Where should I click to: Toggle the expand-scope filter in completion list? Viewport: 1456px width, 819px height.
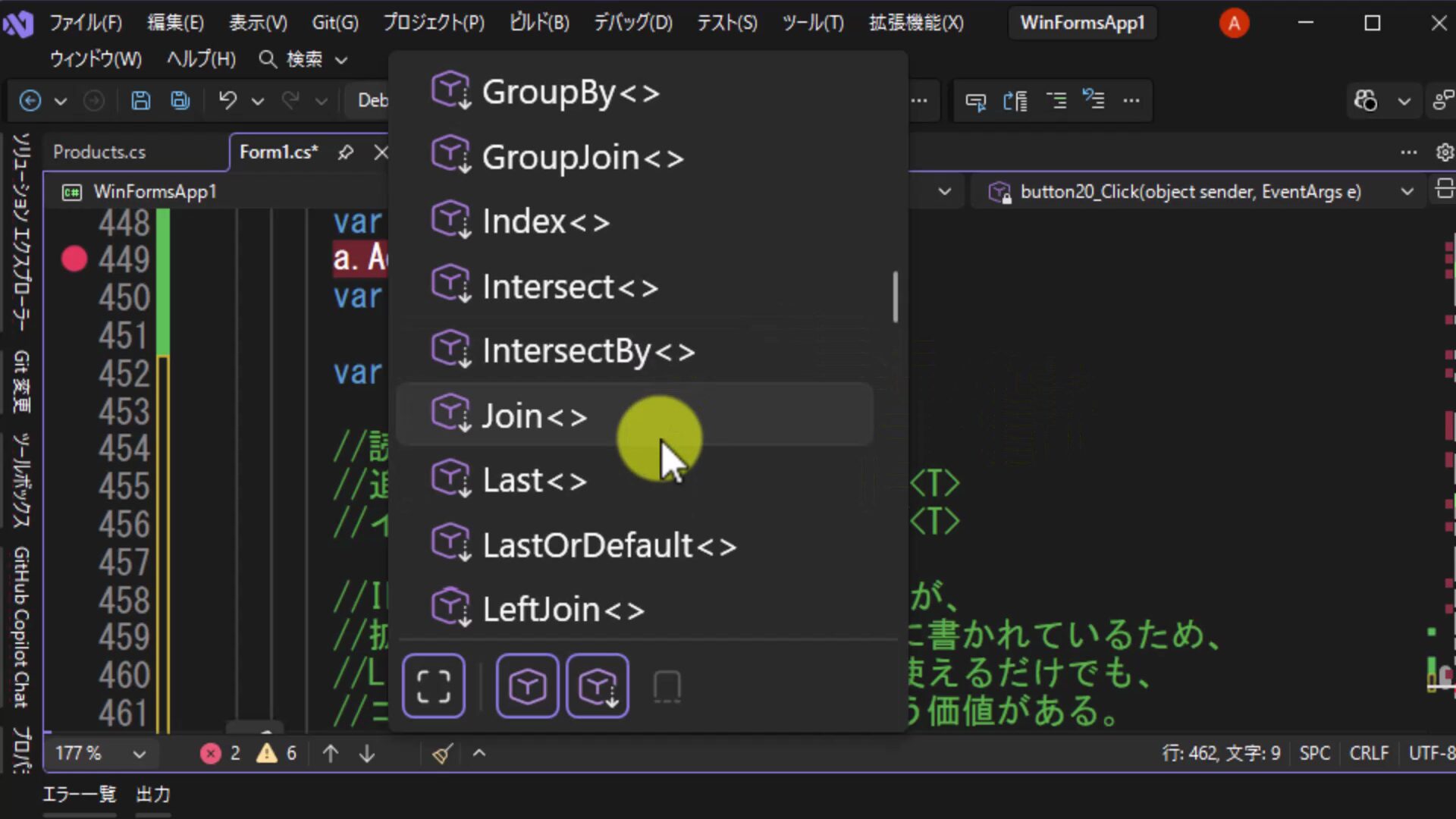tap(434, 686)
